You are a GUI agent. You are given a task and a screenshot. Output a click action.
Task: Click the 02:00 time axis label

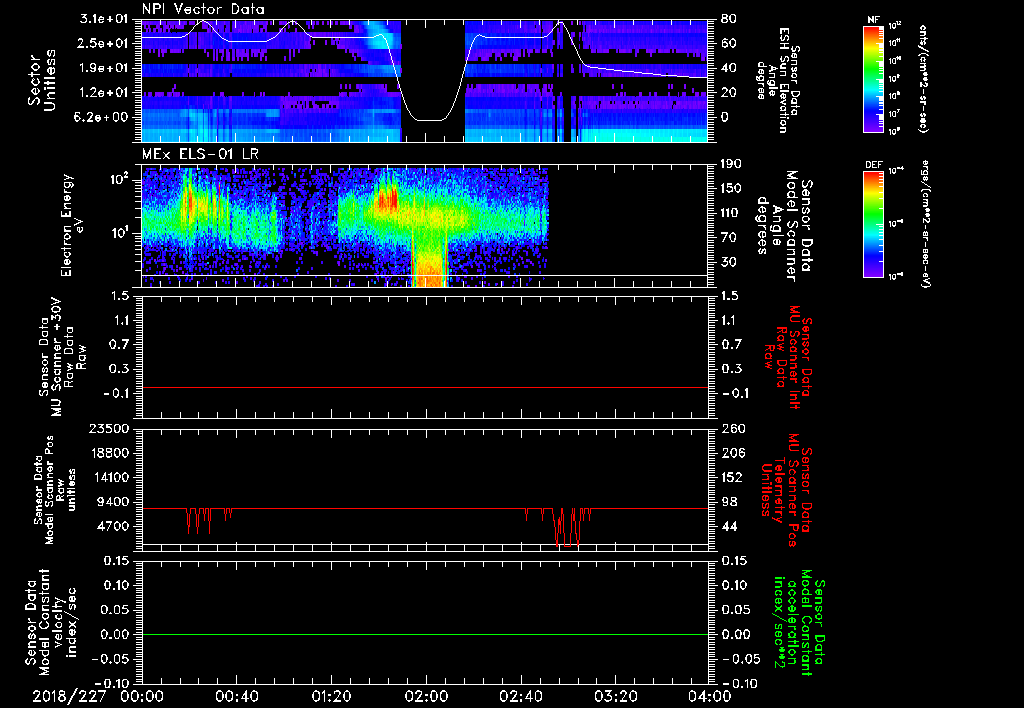[x=426, y=696]
